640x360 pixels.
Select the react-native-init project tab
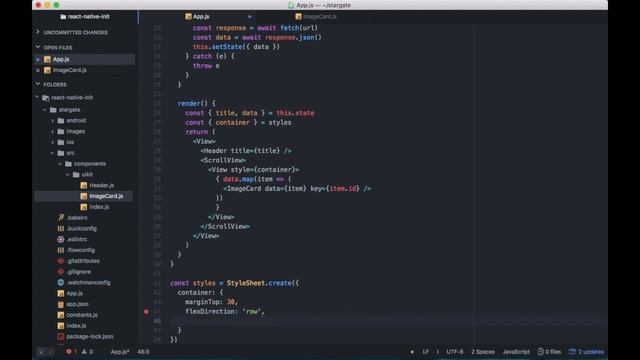tap(85, 17)
